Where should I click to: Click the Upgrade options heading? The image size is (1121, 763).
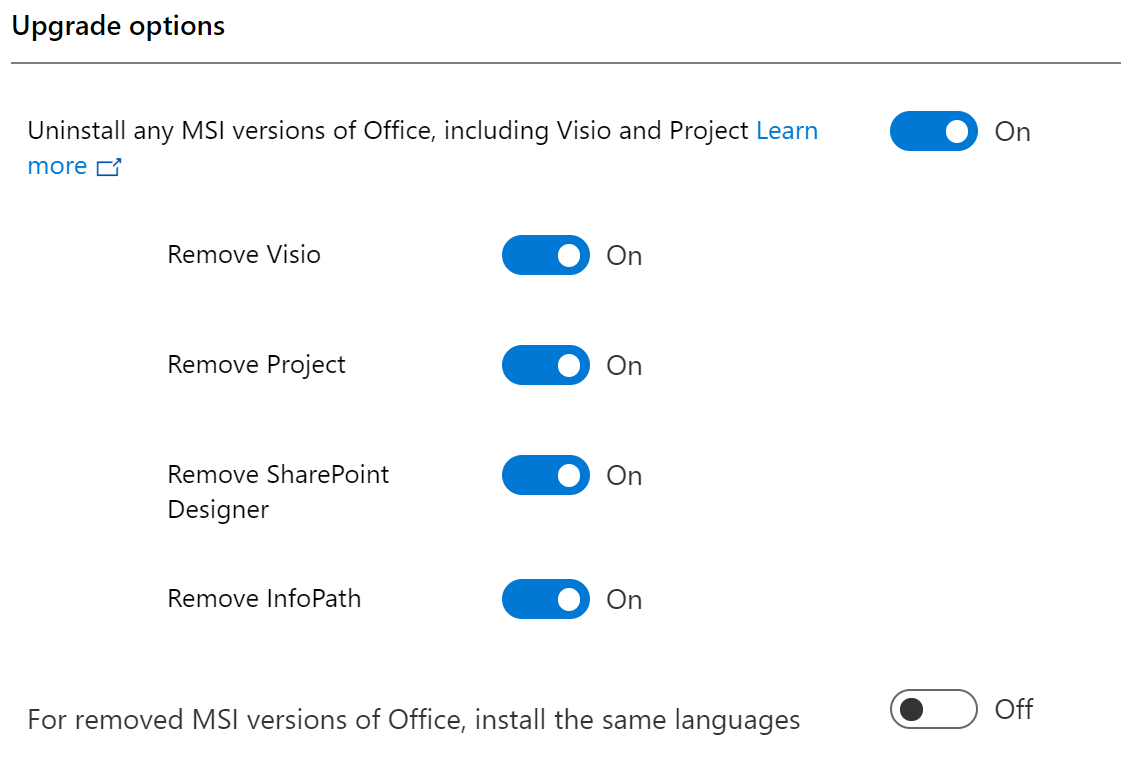tap(118, 26)
